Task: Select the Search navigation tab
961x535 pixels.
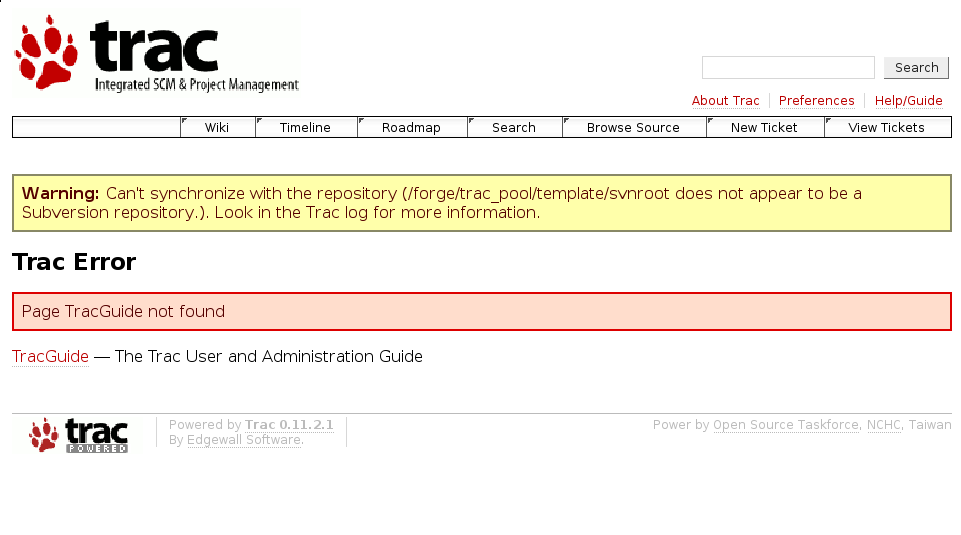Action: tap(514, 127)
